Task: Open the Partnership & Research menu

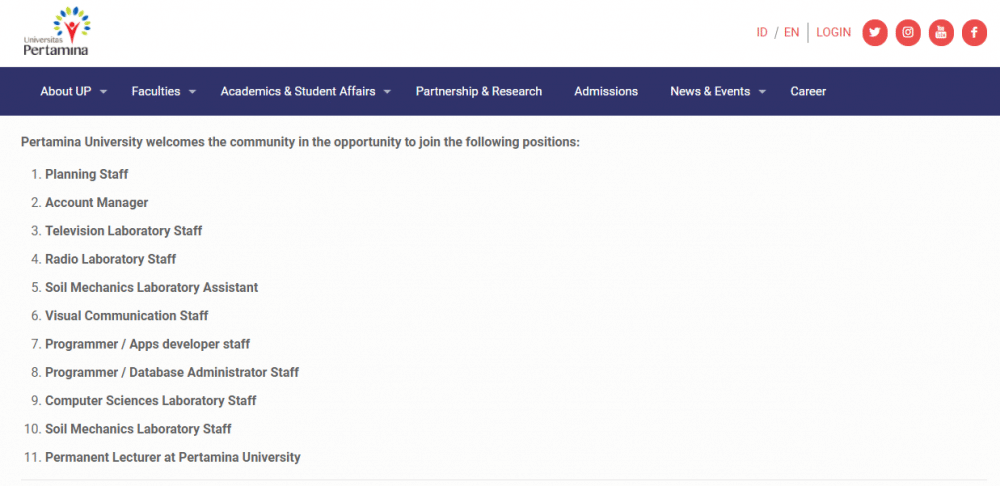Action: tap(479, 92)
